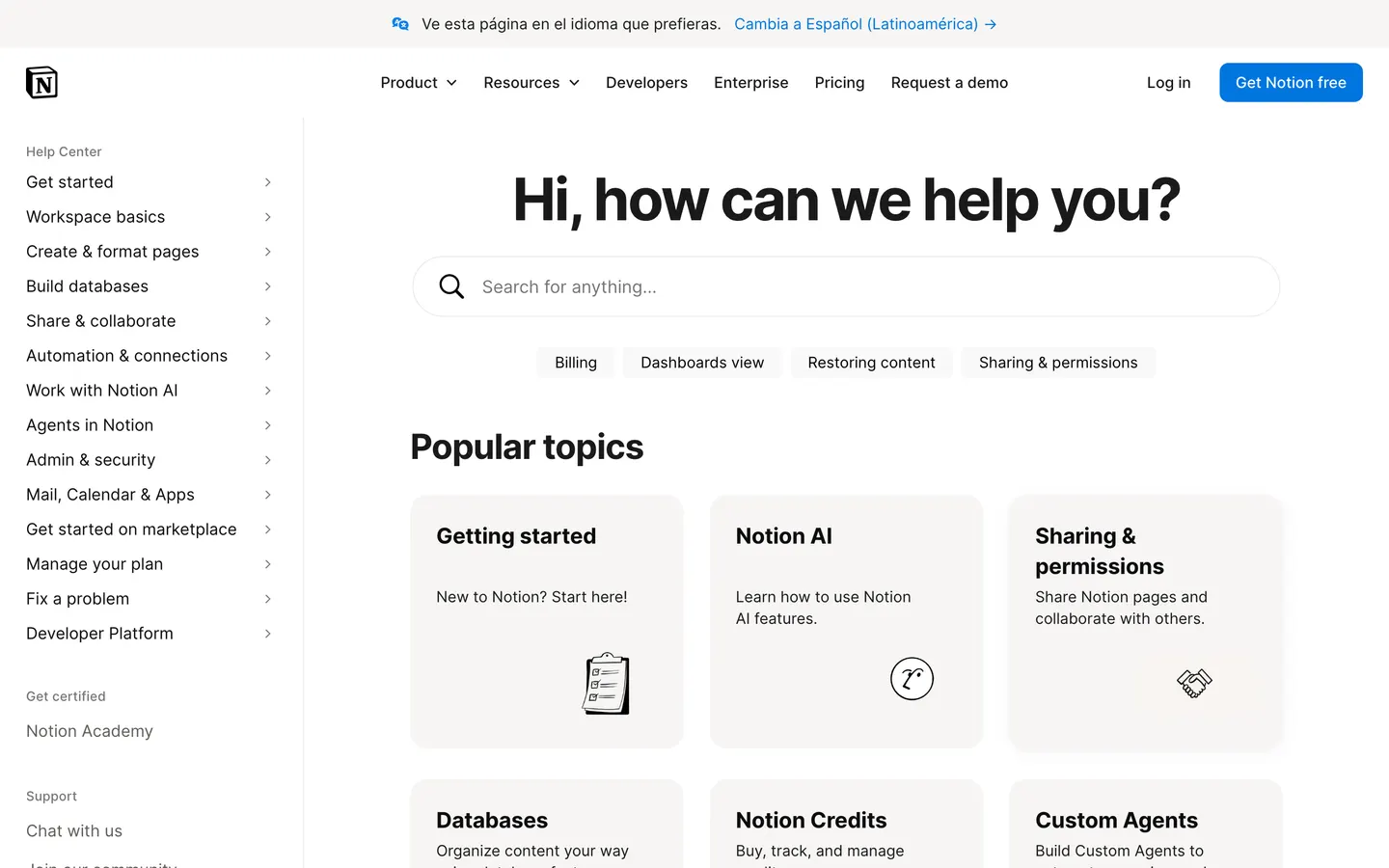Image resolution: width=1389 pixels, height=868 pixels.
Task: Expand the Developer Platform chevron
Action: (268, 634)
